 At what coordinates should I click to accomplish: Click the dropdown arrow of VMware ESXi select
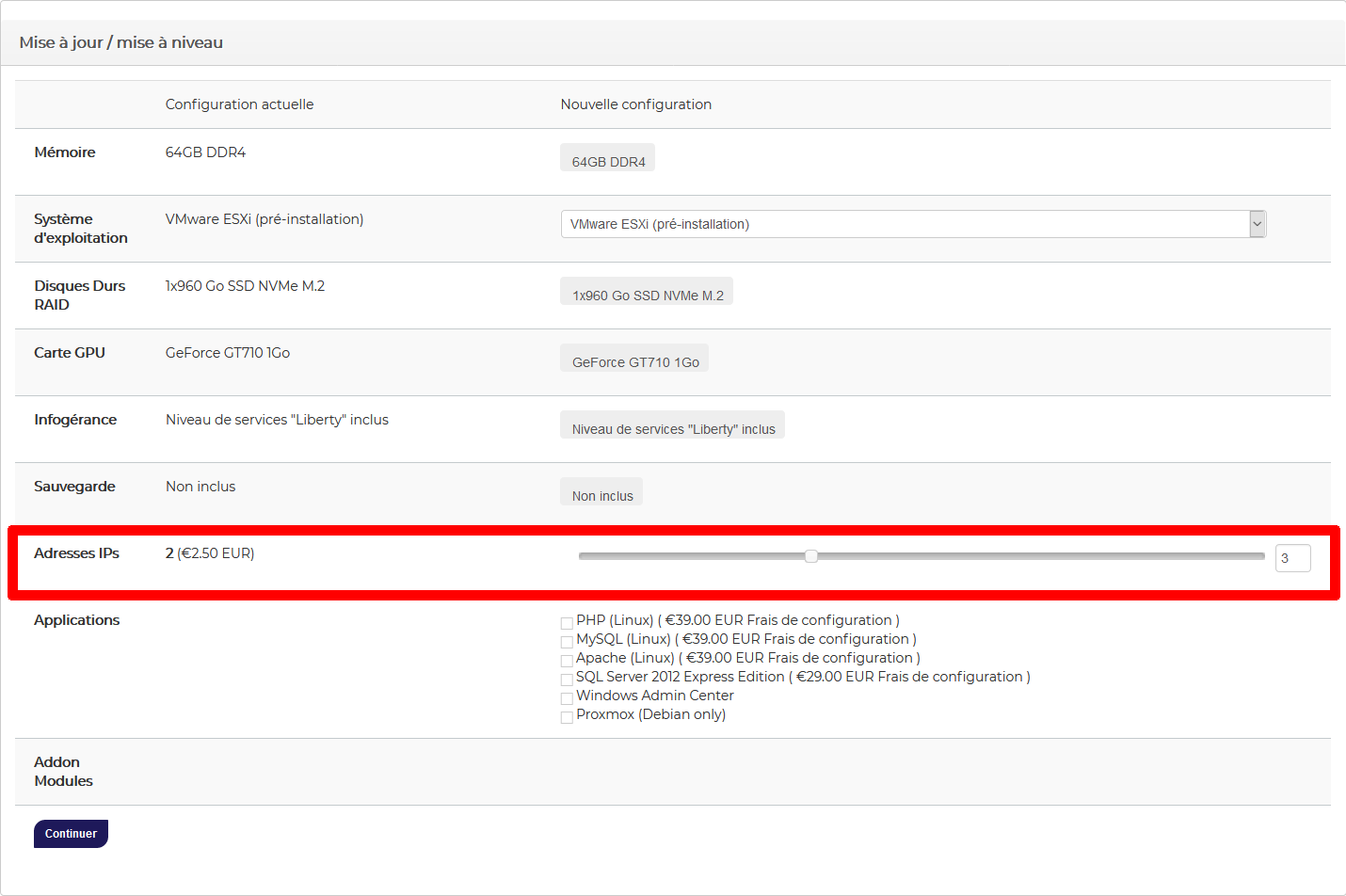click(x=1257, y=224)
